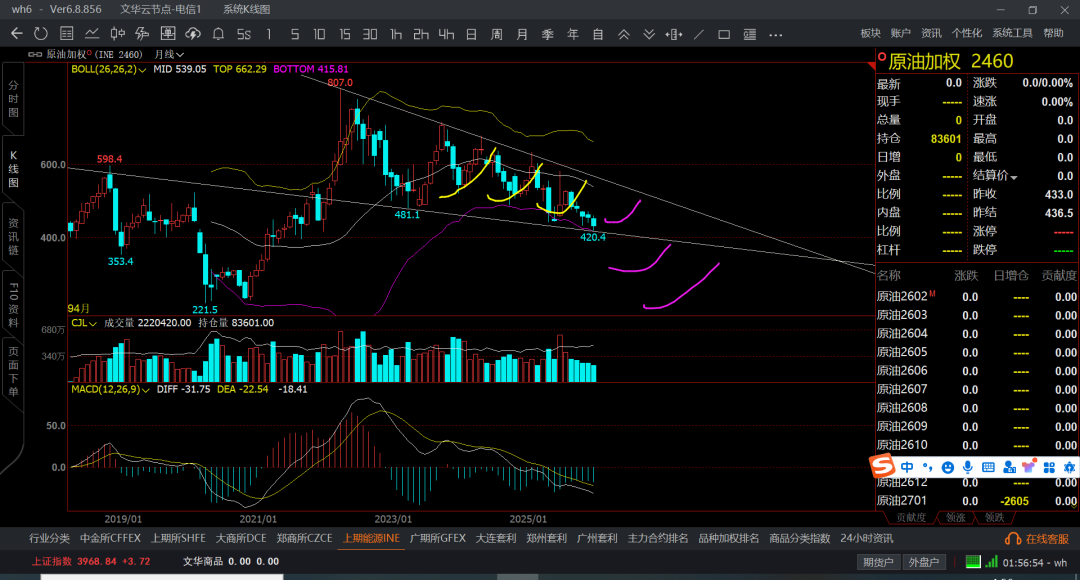This screenshot has width=1080, height=580.
Task: Open the 账户 menu
Action: click(900, 33)
